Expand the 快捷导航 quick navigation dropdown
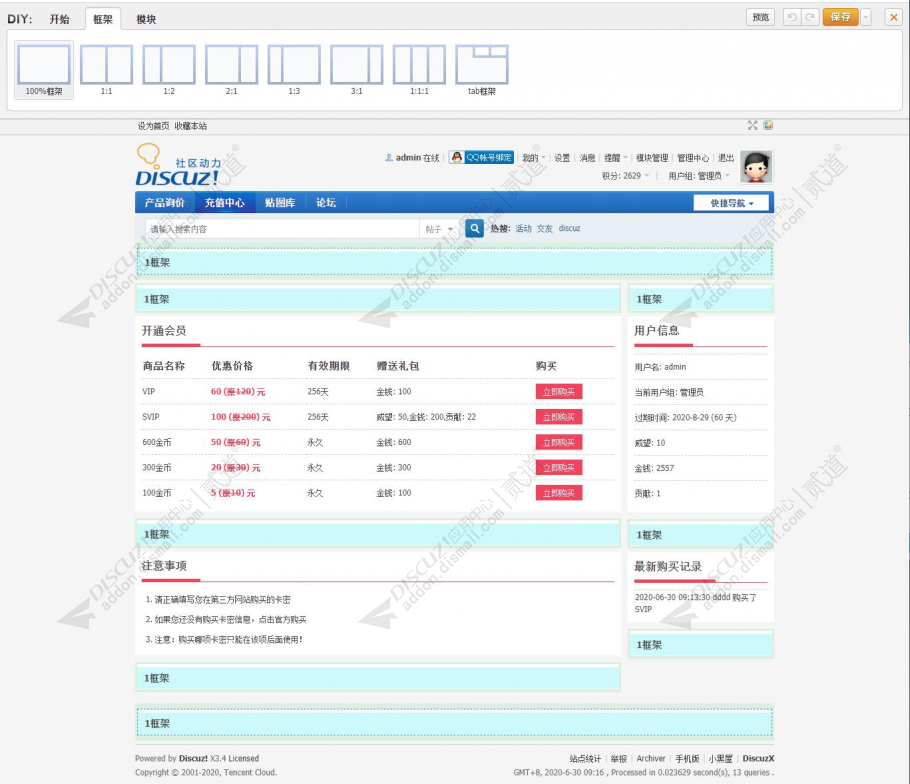 (x=731, y=203)
